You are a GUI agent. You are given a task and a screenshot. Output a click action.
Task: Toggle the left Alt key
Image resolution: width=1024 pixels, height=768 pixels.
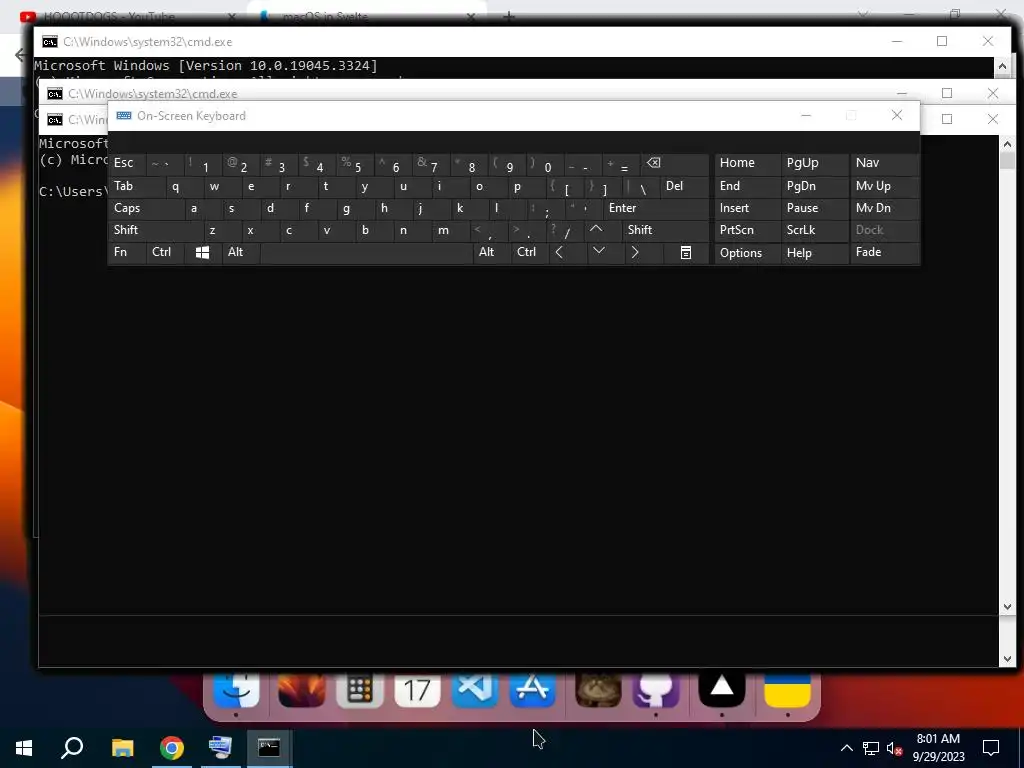[x=241, y=252]
